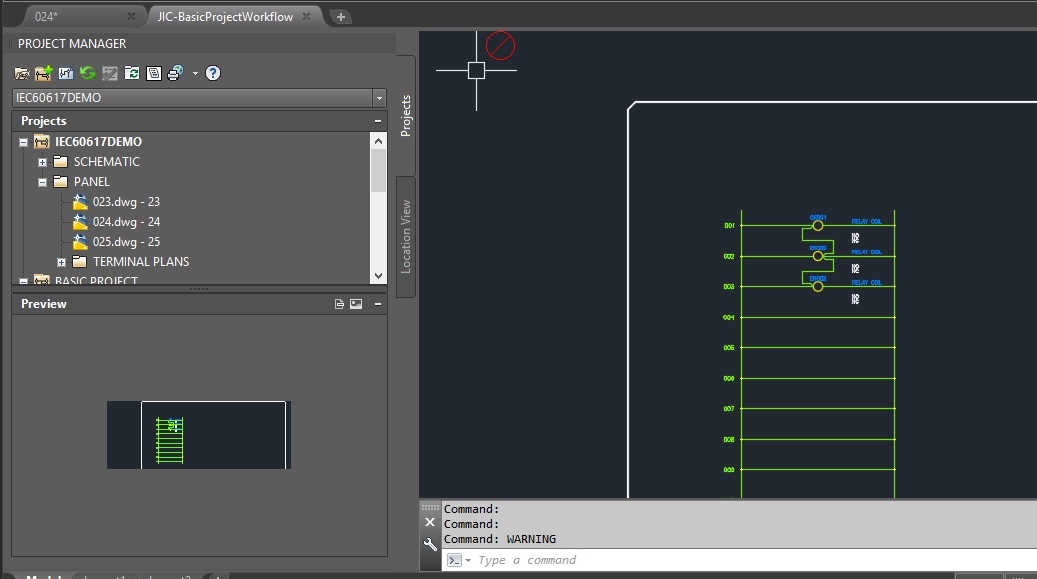The width and height of the screenshot is (1037, 579).
Task: Click the relay coil symbol on rung 001
Action: click(818, 226)
